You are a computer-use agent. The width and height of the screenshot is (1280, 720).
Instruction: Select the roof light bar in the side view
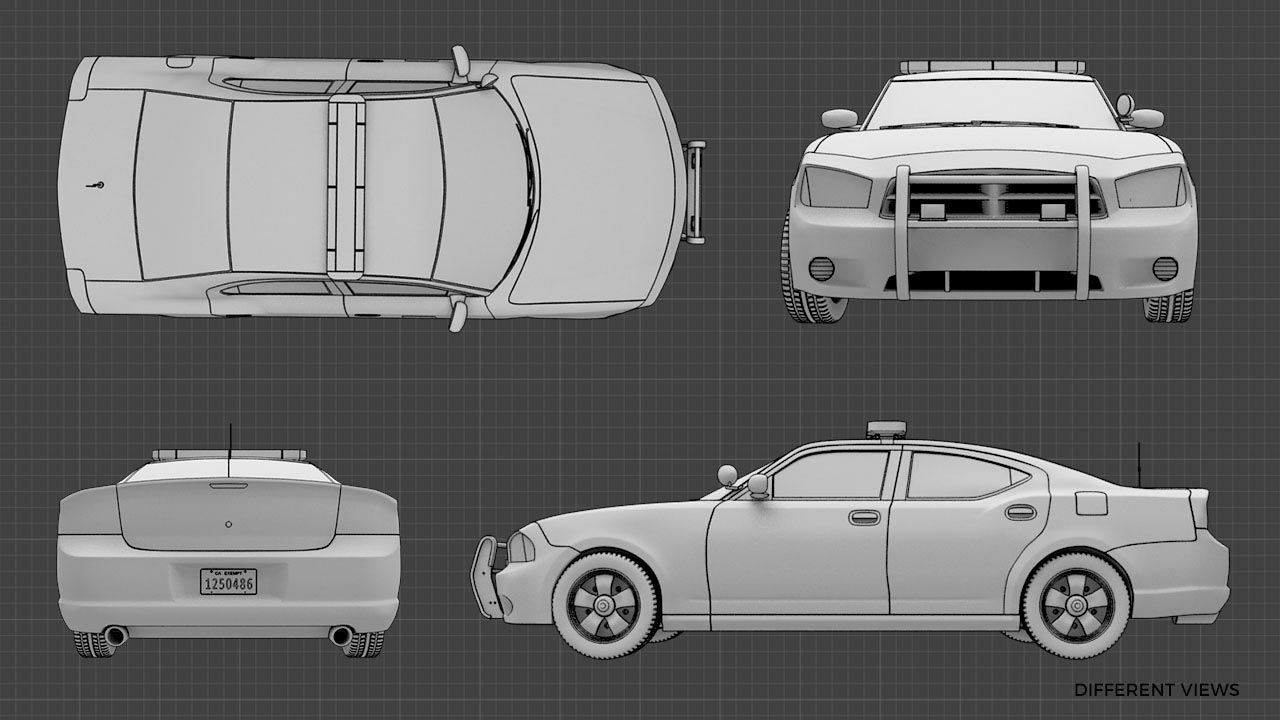tap(886, 428)
